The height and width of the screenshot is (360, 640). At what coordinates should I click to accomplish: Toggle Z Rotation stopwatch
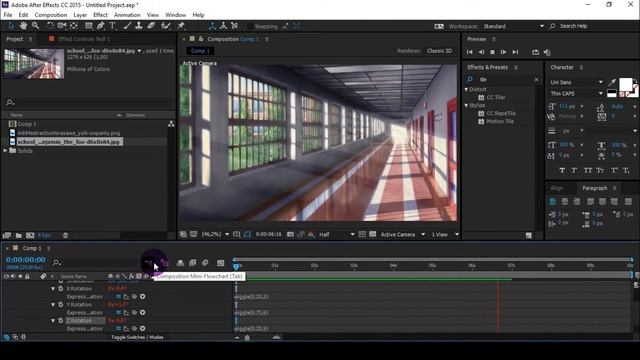coord(61,320)
